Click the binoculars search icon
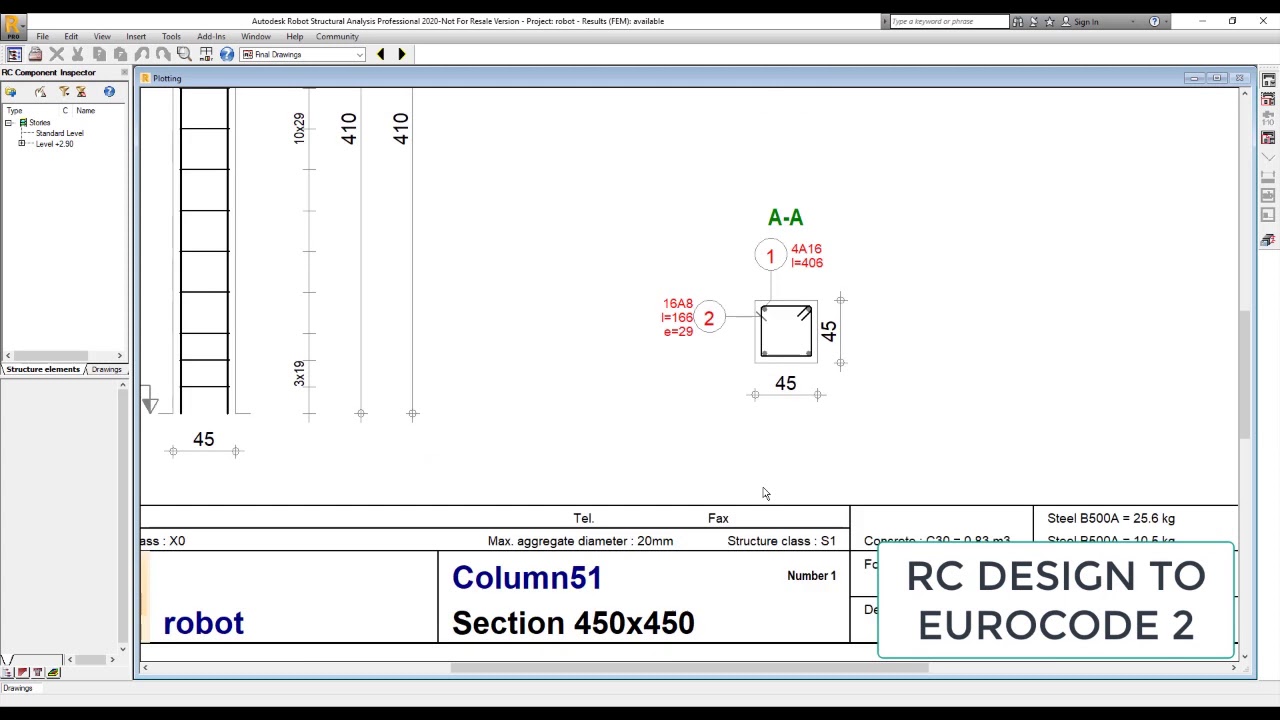Image resolution: width=1280 pixels, height=720 pixels. tap(1017, 21)
